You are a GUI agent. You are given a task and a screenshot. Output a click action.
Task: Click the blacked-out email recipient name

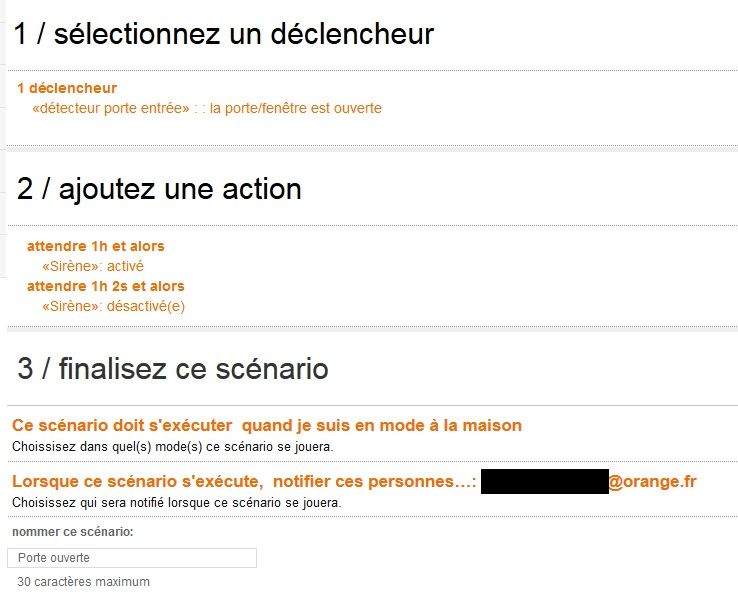pyautogui.click(x=544, y=482)
